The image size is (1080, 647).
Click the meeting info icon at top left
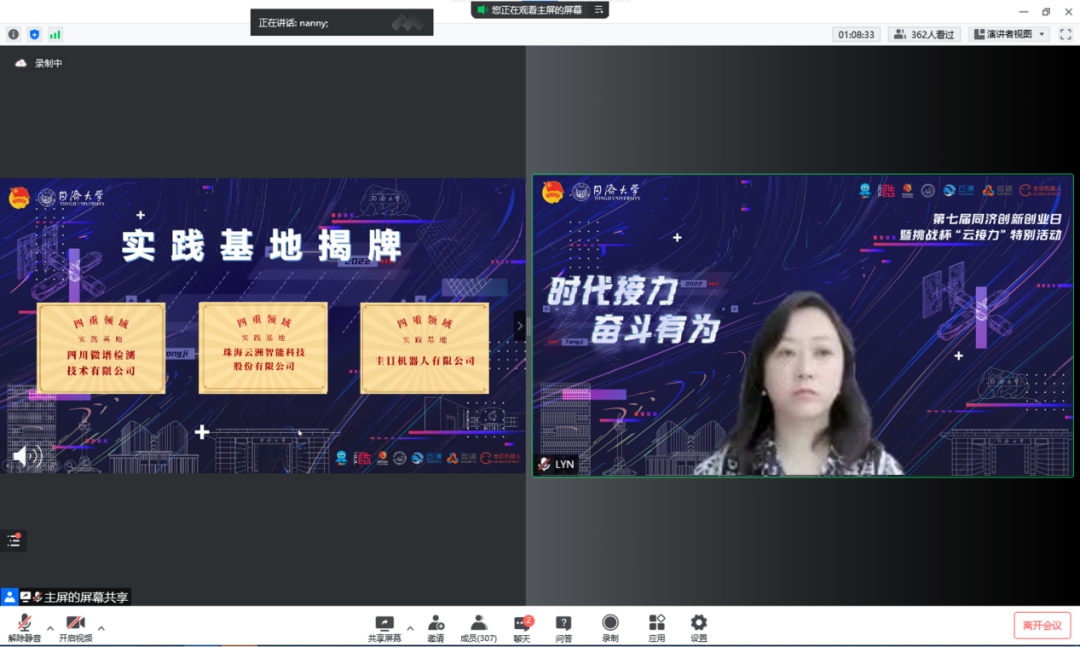13,34
